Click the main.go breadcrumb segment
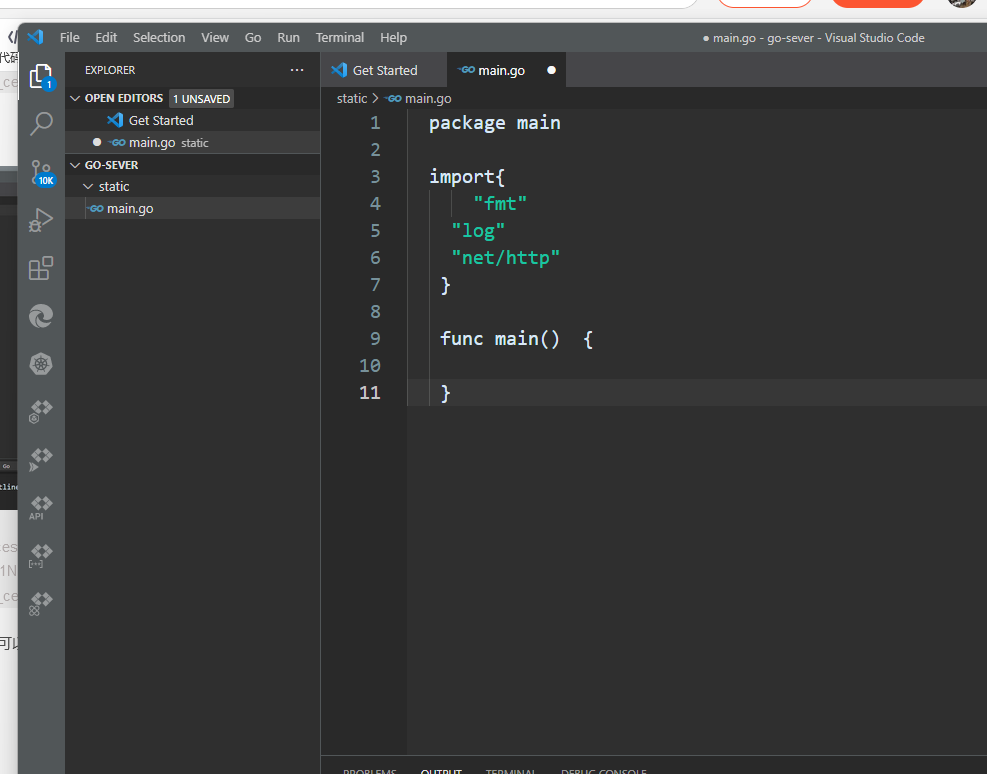This screenshot has width=987, height=774. click(428, 98)
